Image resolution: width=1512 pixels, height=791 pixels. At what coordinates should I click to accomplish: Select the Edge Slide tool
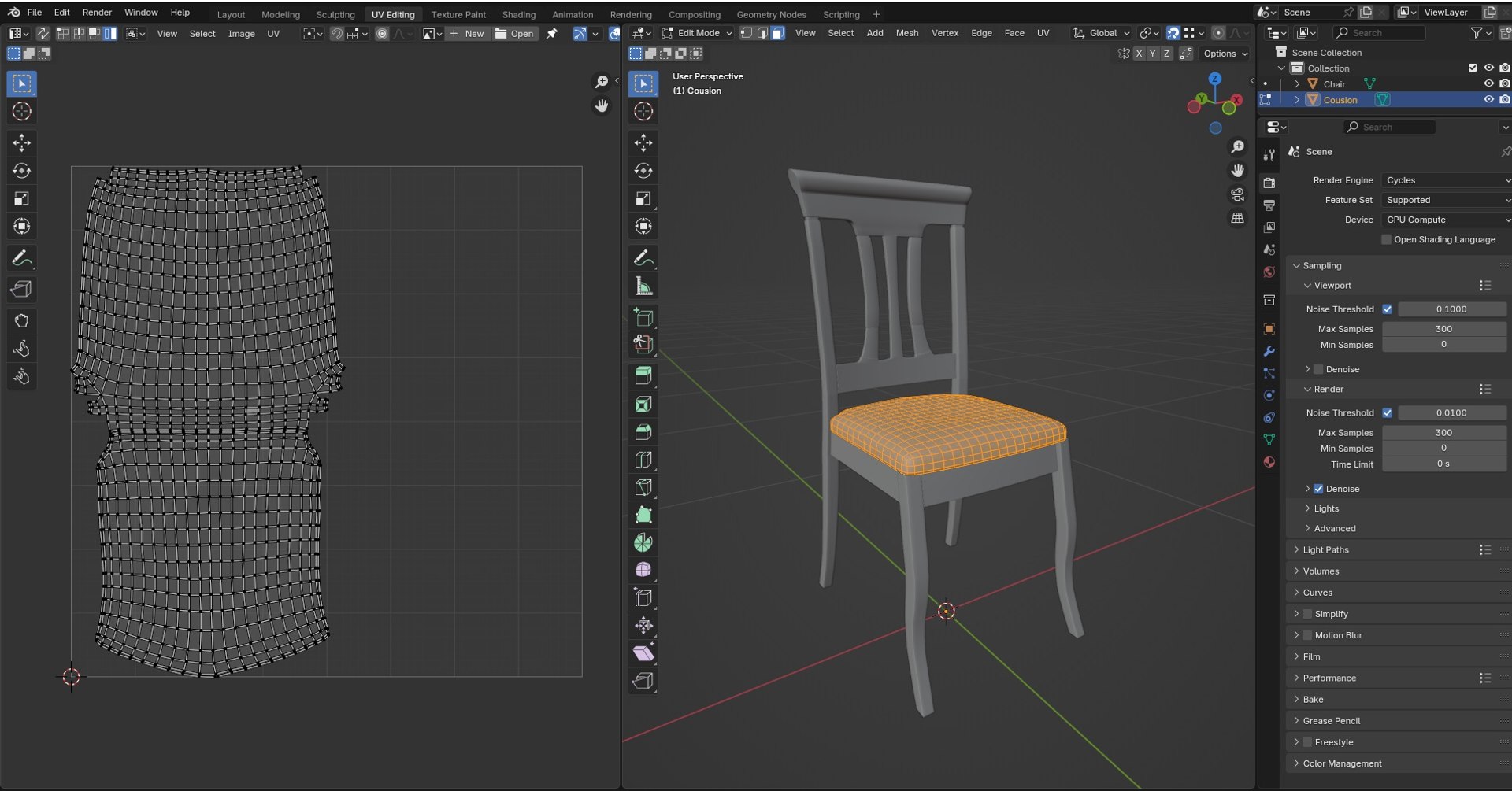tap(643, 597)
